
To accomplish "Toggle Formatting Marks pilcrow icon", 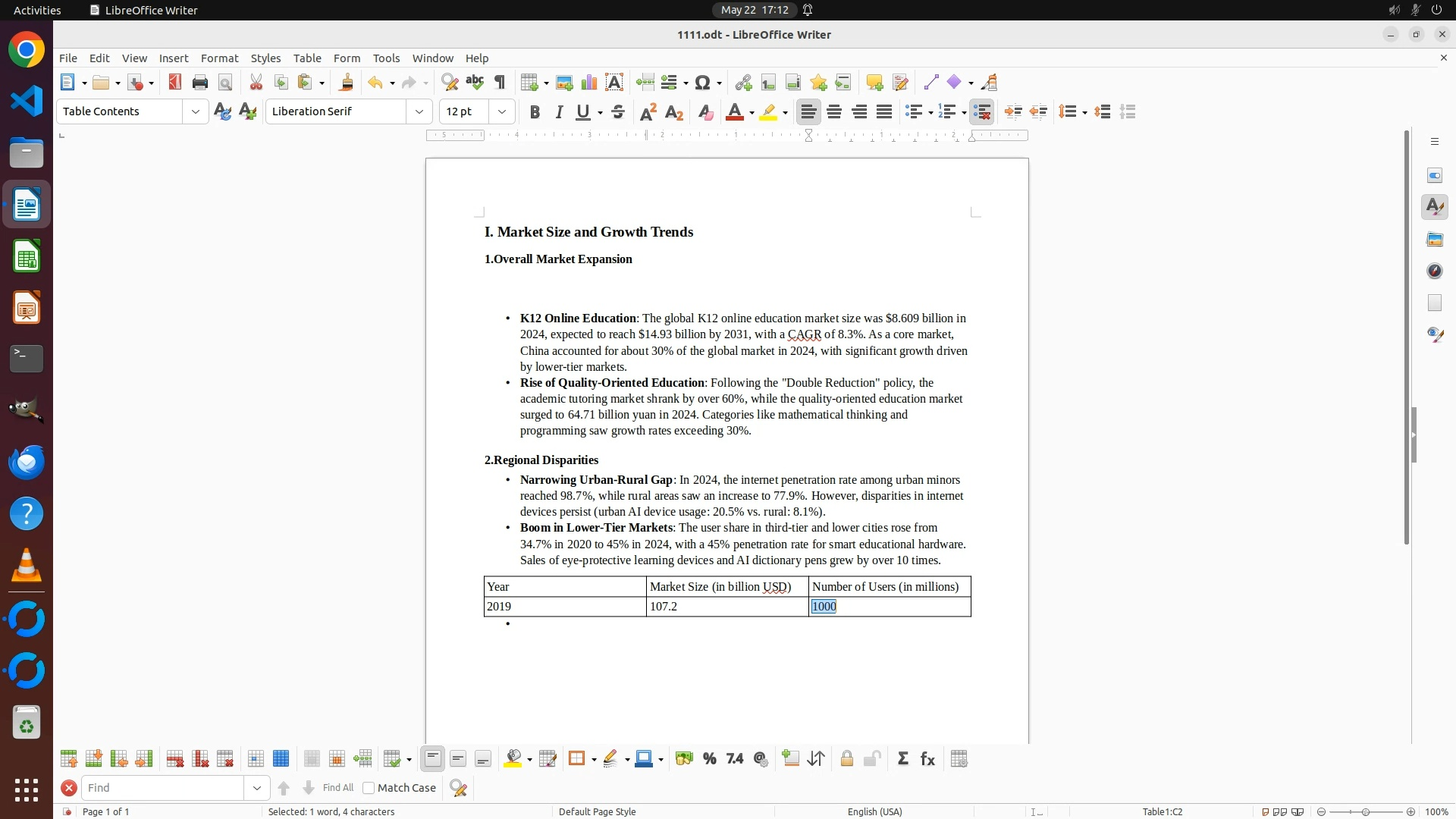I will pyautogui.click(x=500, y=83).
